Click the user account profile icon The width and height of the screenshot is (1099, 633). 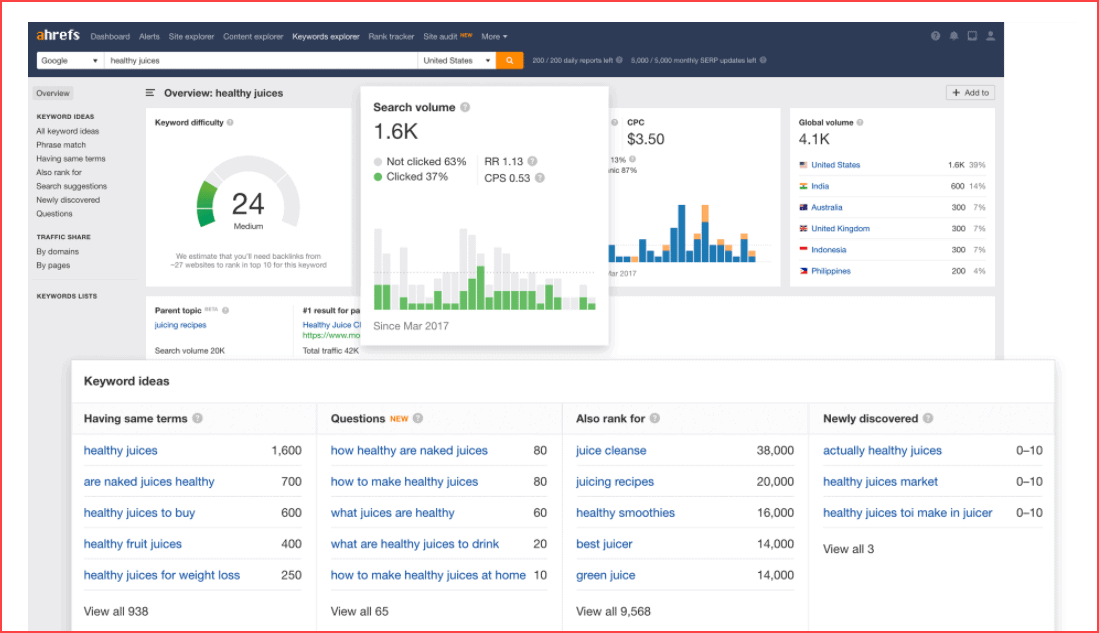(990, 36)
